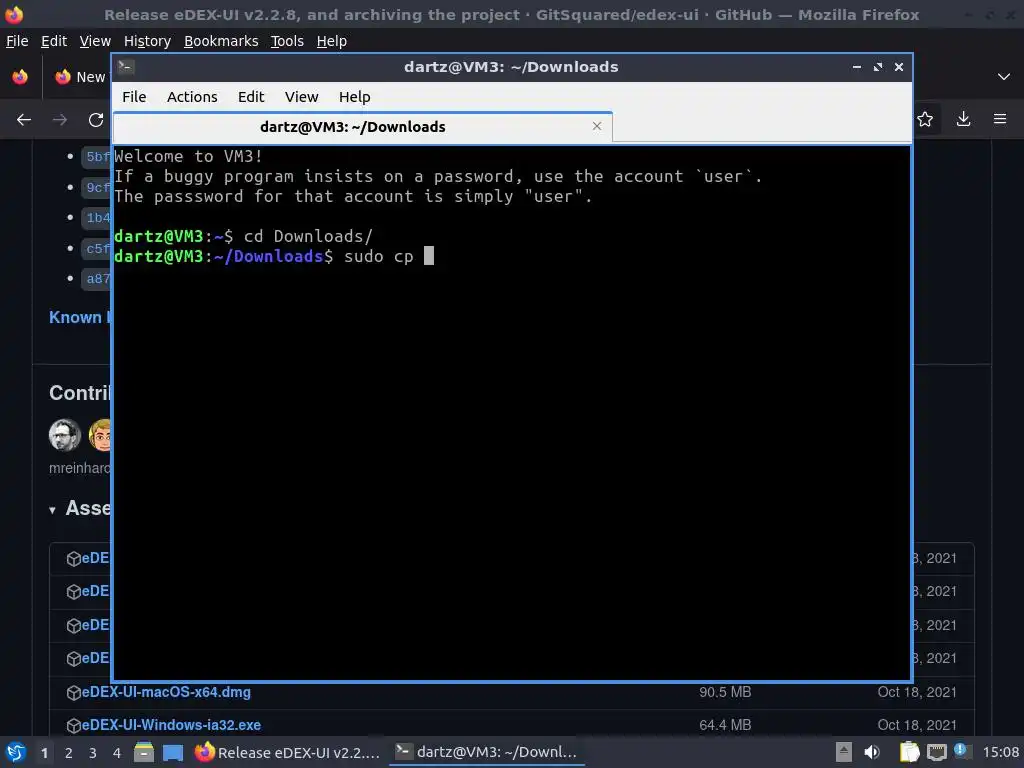1024x768 pixels.
Task: Open the clipboard manager tray icon
Action: 909,752
